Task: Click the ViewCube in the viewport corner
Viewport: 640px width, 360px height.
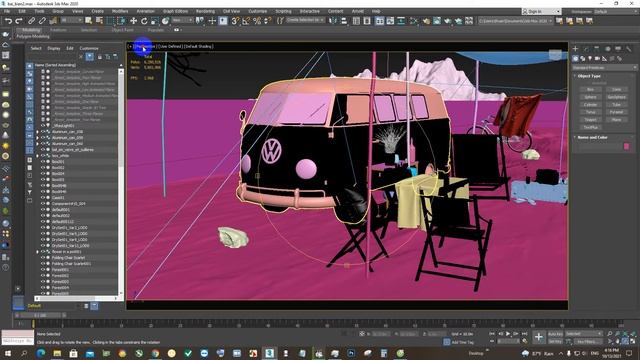Action: 555,55
